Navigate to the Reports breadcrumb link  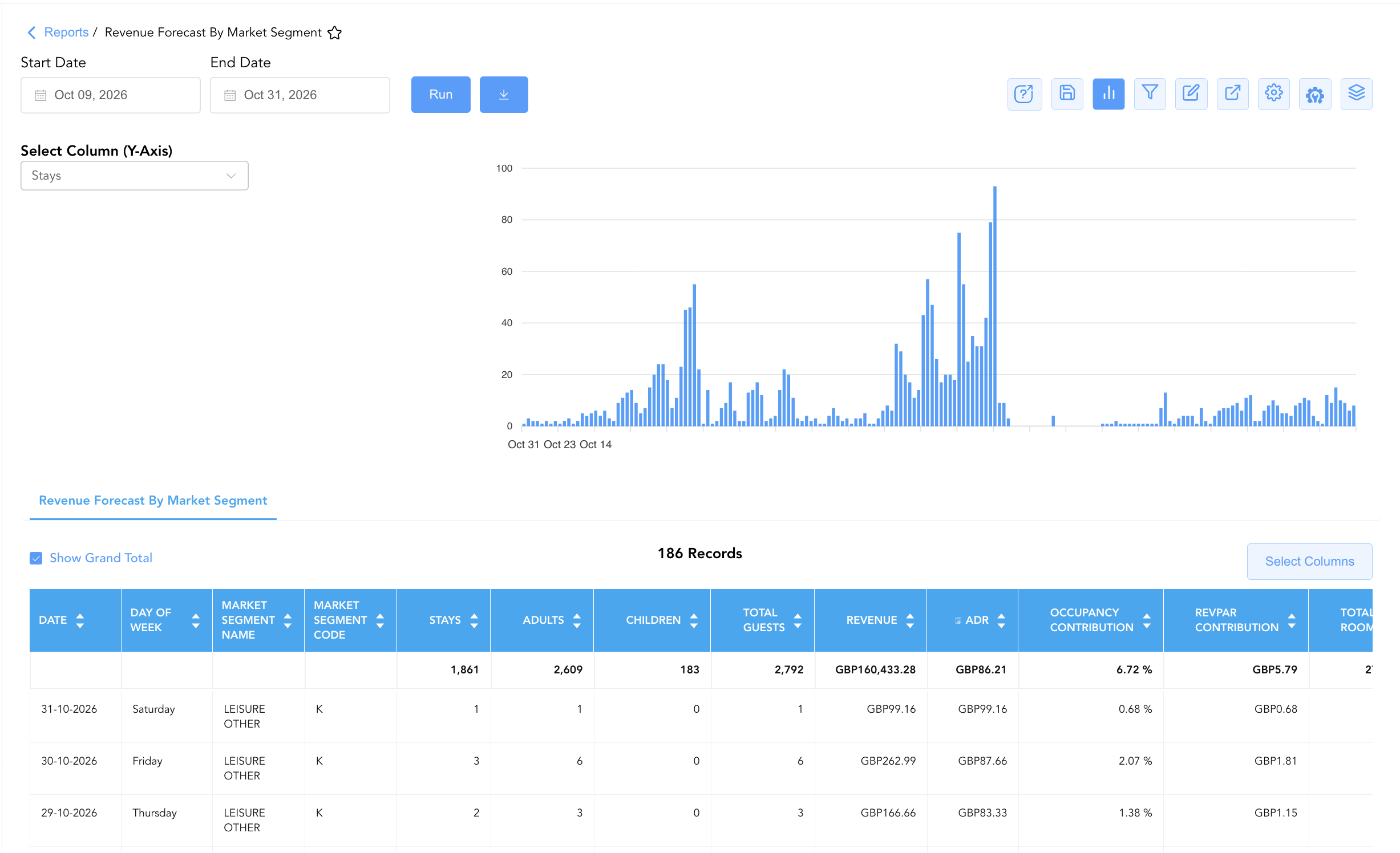coord(66,33)
